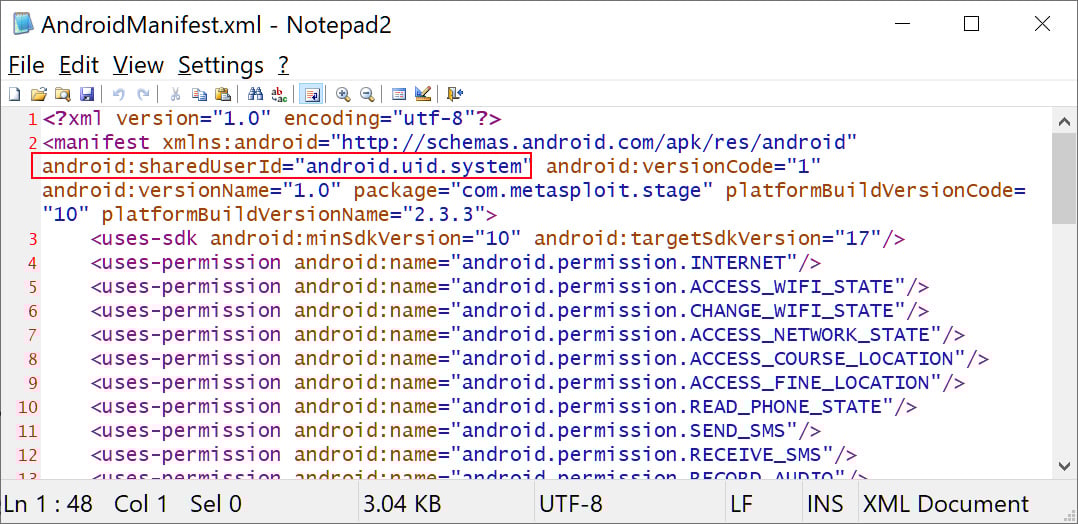Maximize the Notepad2 window
This screenshot has width=1078, height=524.
coord(971,24)
